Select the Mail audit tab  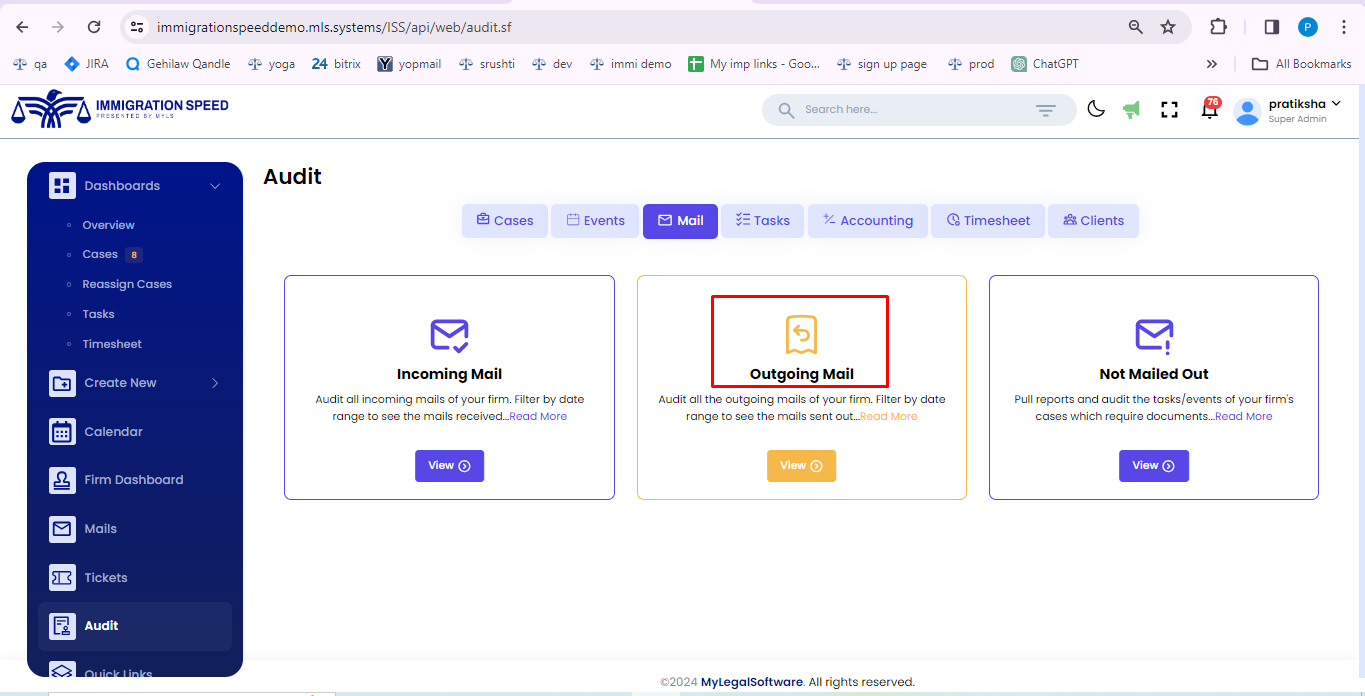pos(680,221)
